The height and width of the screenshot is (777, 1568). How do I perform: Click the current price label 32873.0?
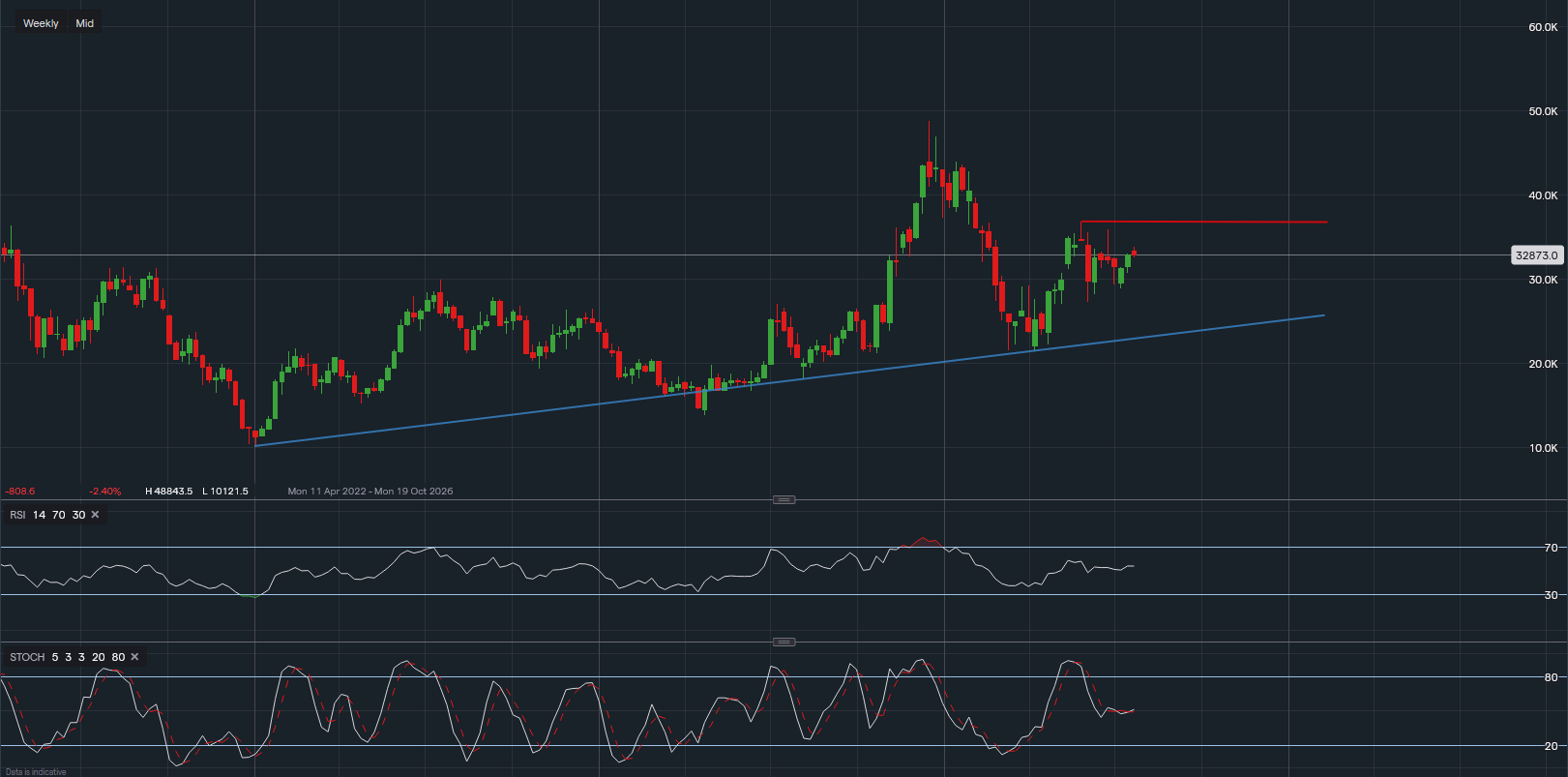1536,255
